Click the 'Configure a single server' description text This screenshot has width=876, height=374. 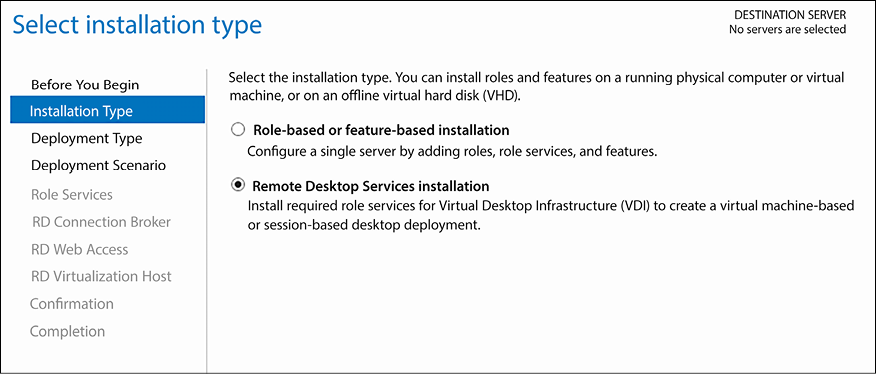tap(451, 152)
